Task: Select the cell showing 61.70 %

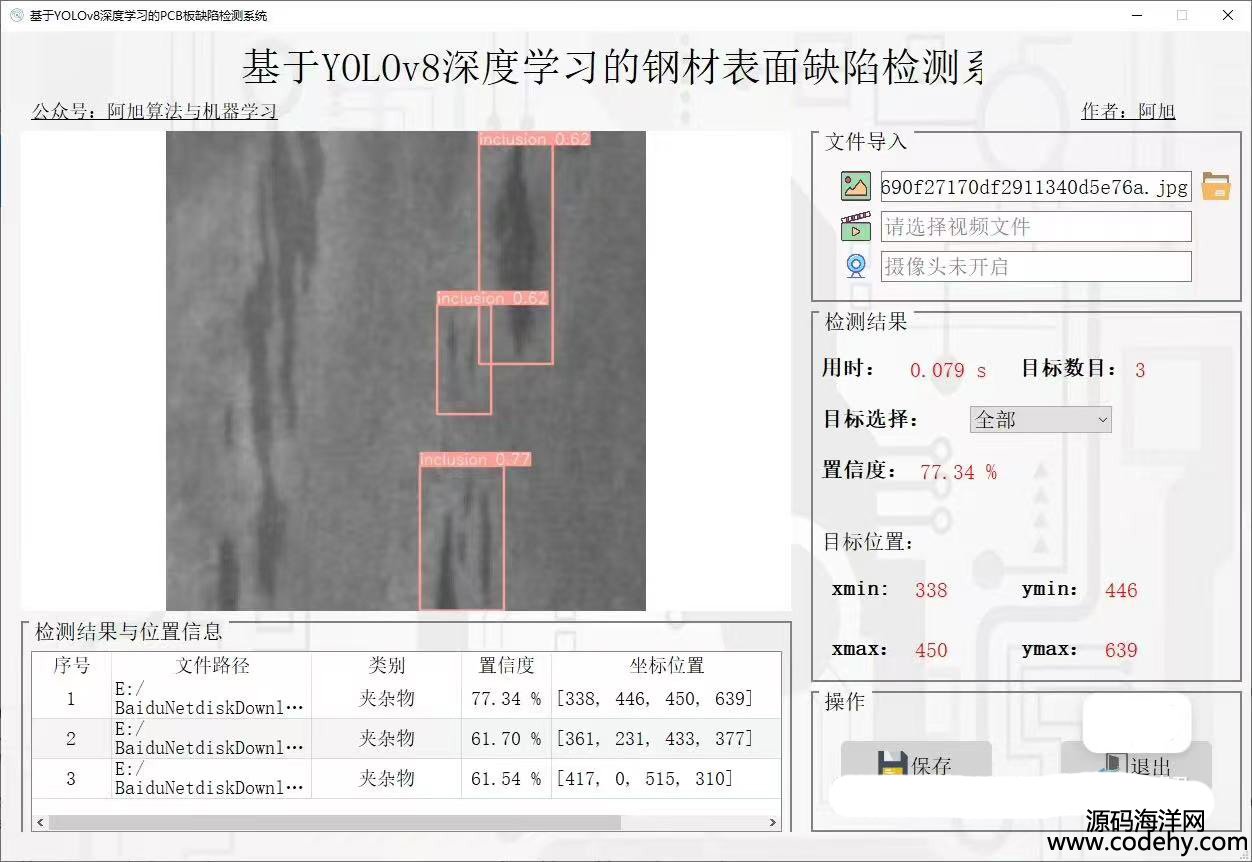Action: [507, 738]
